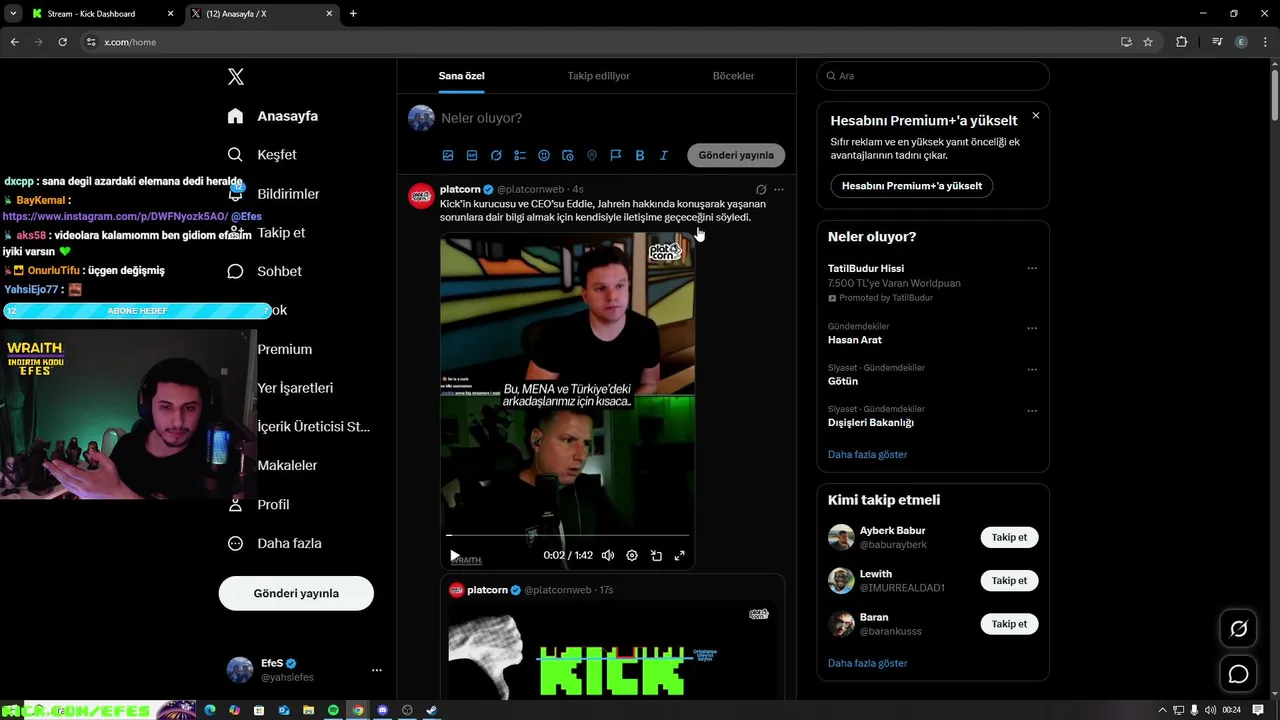1280x720 pixels.
Task: Add a GIF in composer
Action: coord(472,155)
